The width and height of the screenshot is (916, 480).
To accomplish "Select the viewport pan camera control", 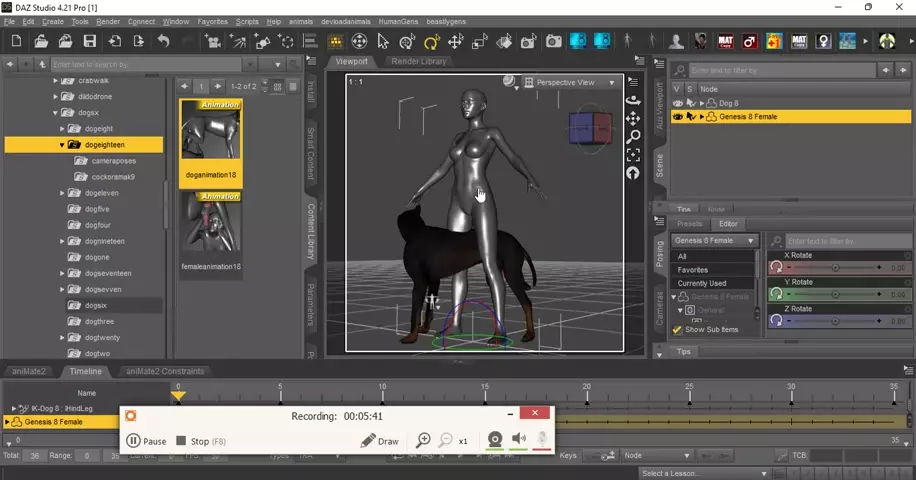I will point(633,118).
